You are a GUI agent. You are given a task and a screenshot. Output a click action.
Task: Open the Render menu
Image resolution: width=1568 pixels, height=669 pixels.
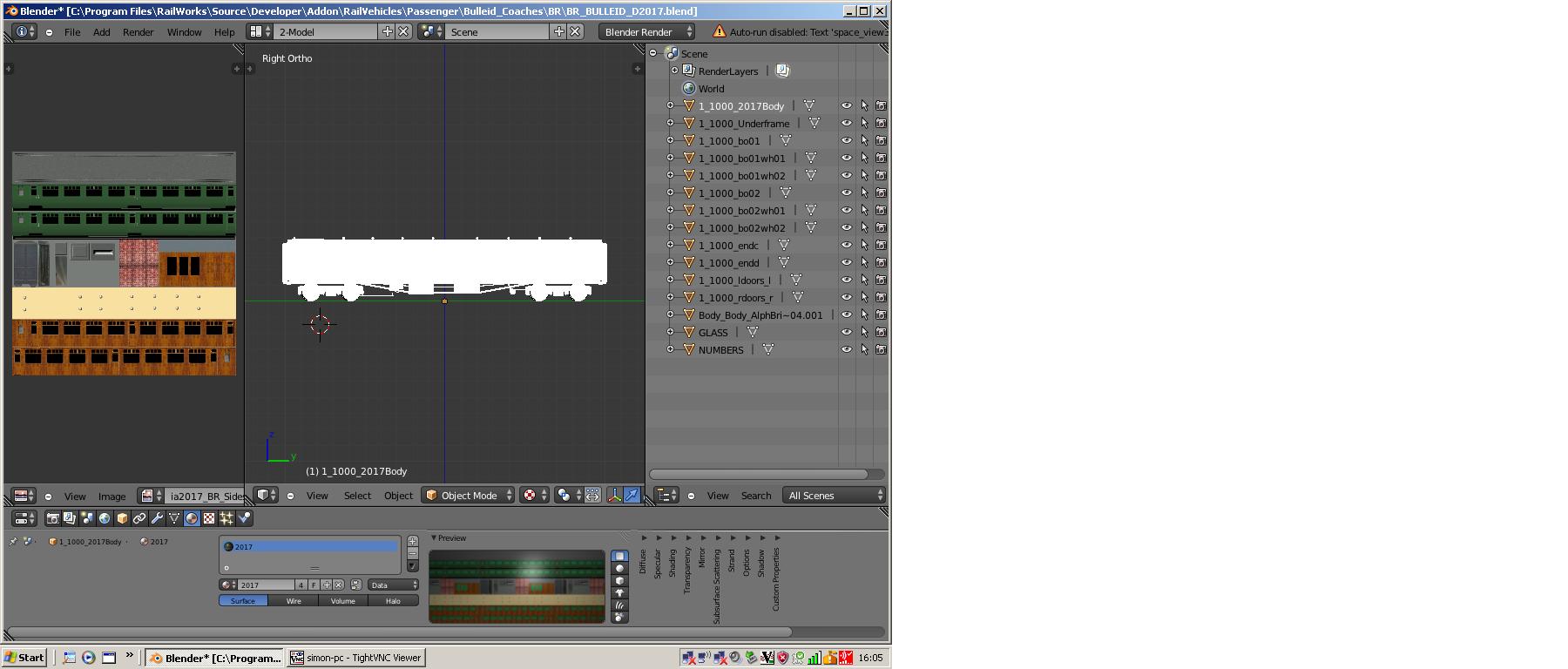coord(138,32)
